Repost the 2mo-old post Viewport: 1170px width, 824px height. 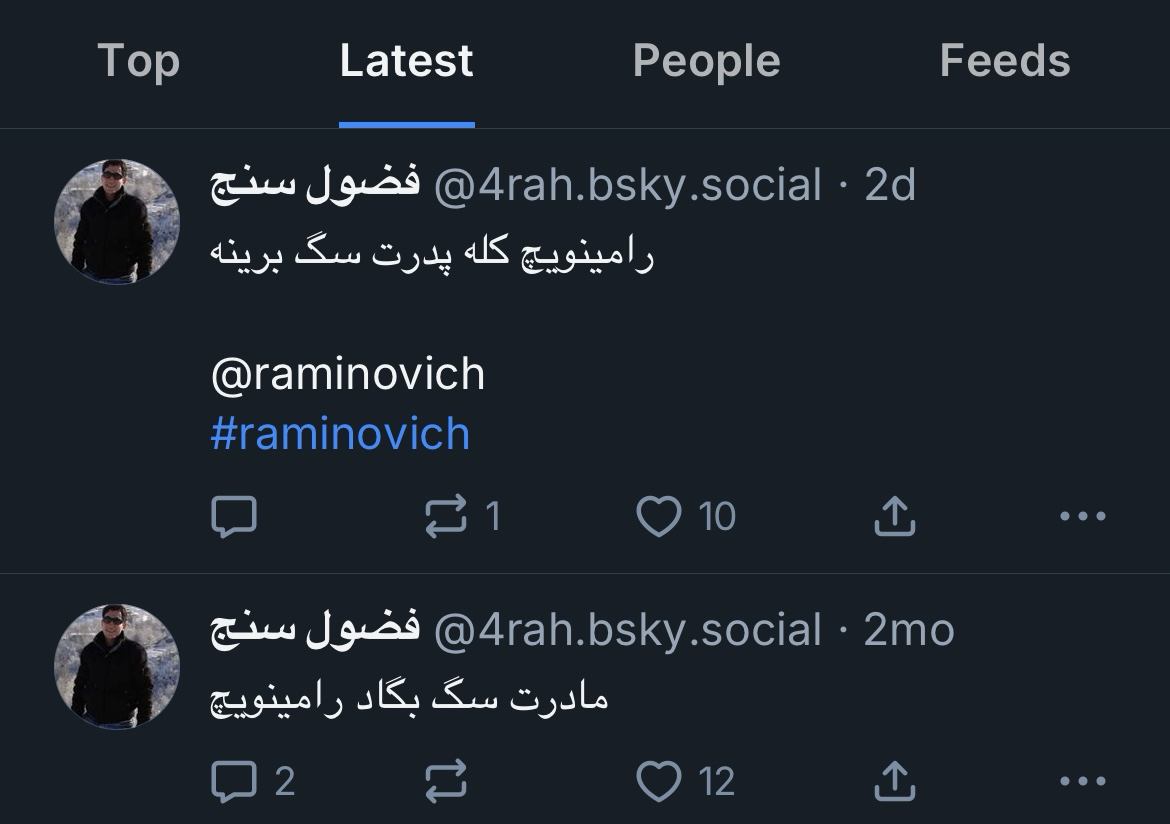coord(446,781)
